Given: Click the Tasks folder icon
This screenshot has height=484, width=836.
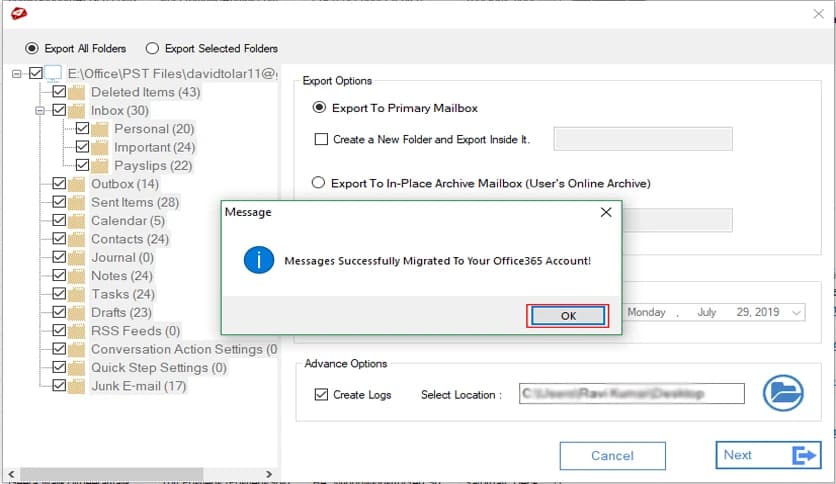Looking at the screenshot, I should pyautogui.click(x=76, y=294).
